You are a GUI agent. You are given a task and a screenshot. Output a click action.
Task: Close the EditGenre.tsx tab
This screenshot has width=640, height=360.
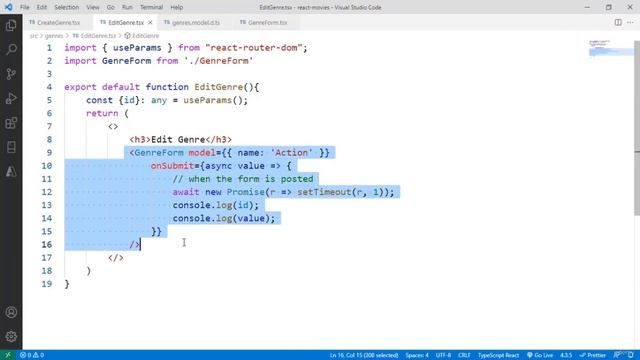coord(150,22)
